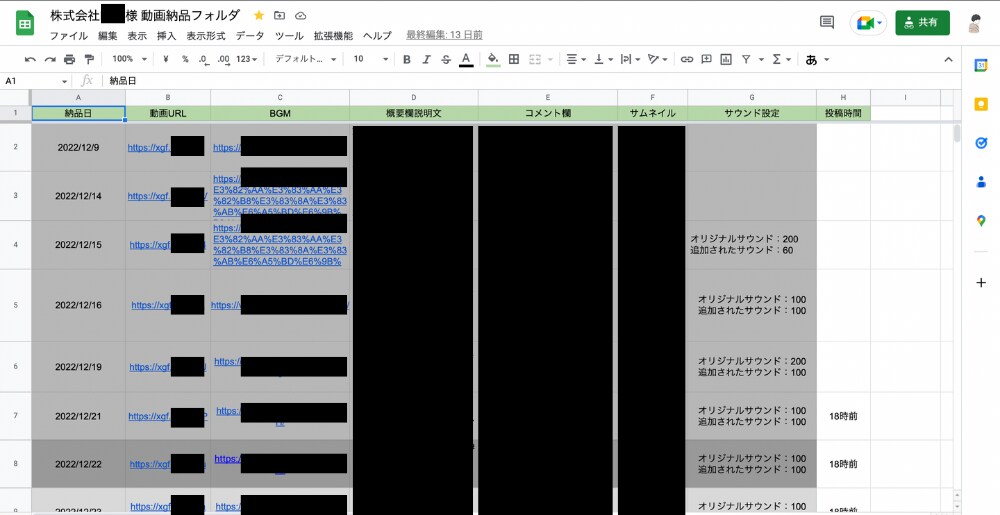Open the Google Sheets home icon
Image resolution: width=1000 pixels, height=515 pixels.
(x=25, y=24)
